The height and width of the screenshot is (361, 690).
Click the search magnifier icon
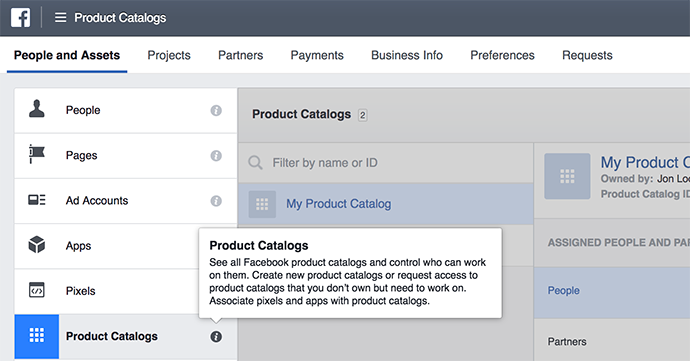pos(255,163)
